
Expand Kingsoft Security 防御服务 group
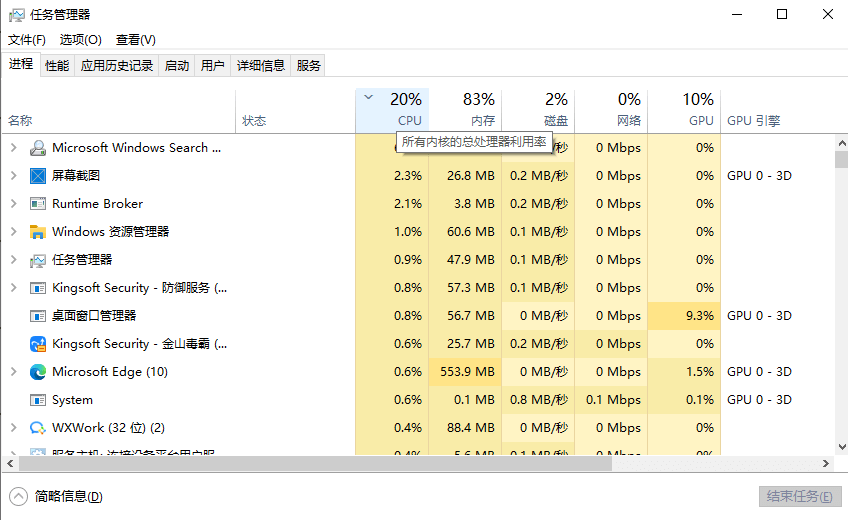click(x=14, y=288)
